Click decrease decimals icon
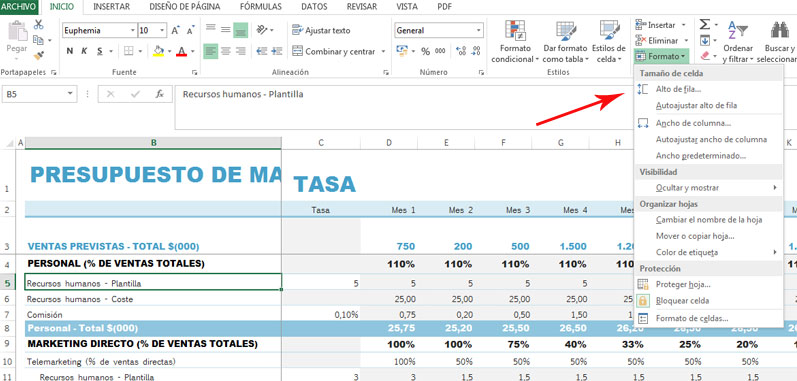Viewport: 797px width, 381px height. click(476, 51)
